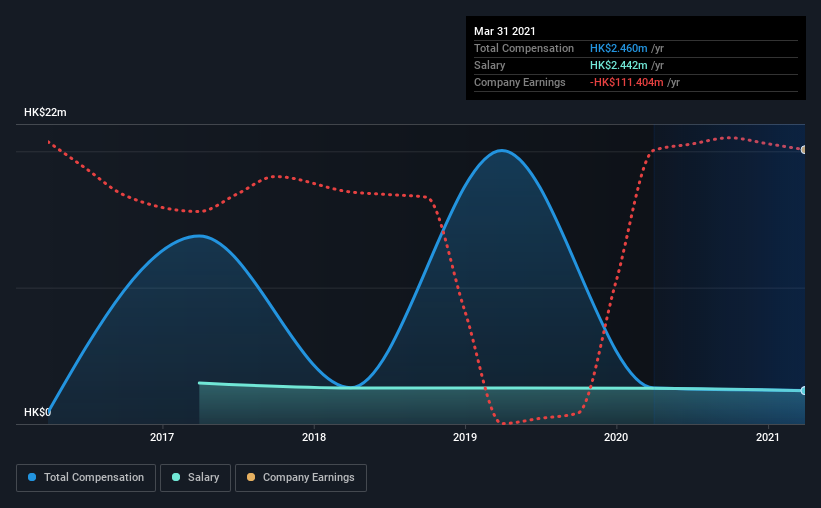
Task: Click the -HK$111.404m company earnings value
Action: click(626, 82)
